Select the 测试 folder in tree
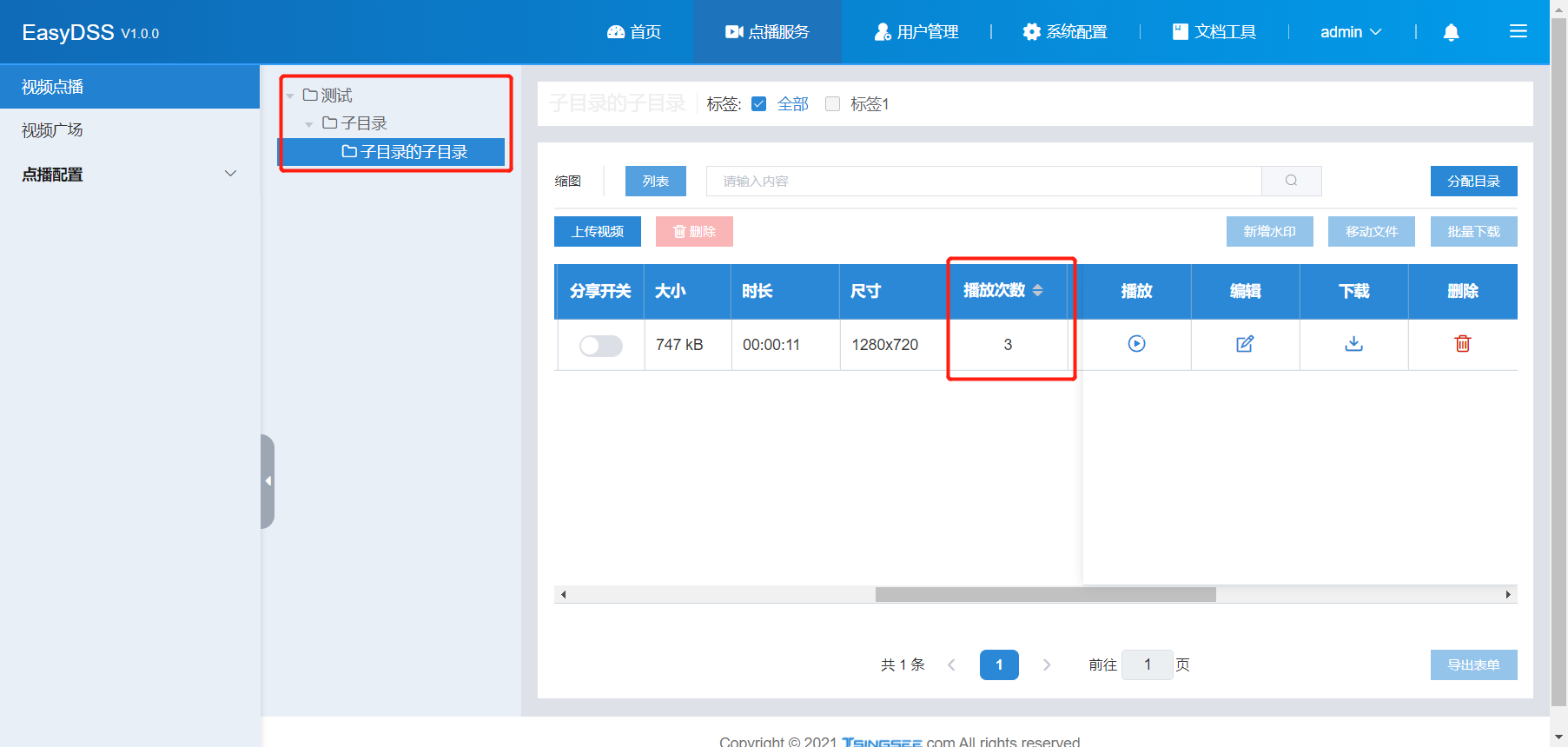The height and width of the screenshot is (747, 1568). point(327,96)
